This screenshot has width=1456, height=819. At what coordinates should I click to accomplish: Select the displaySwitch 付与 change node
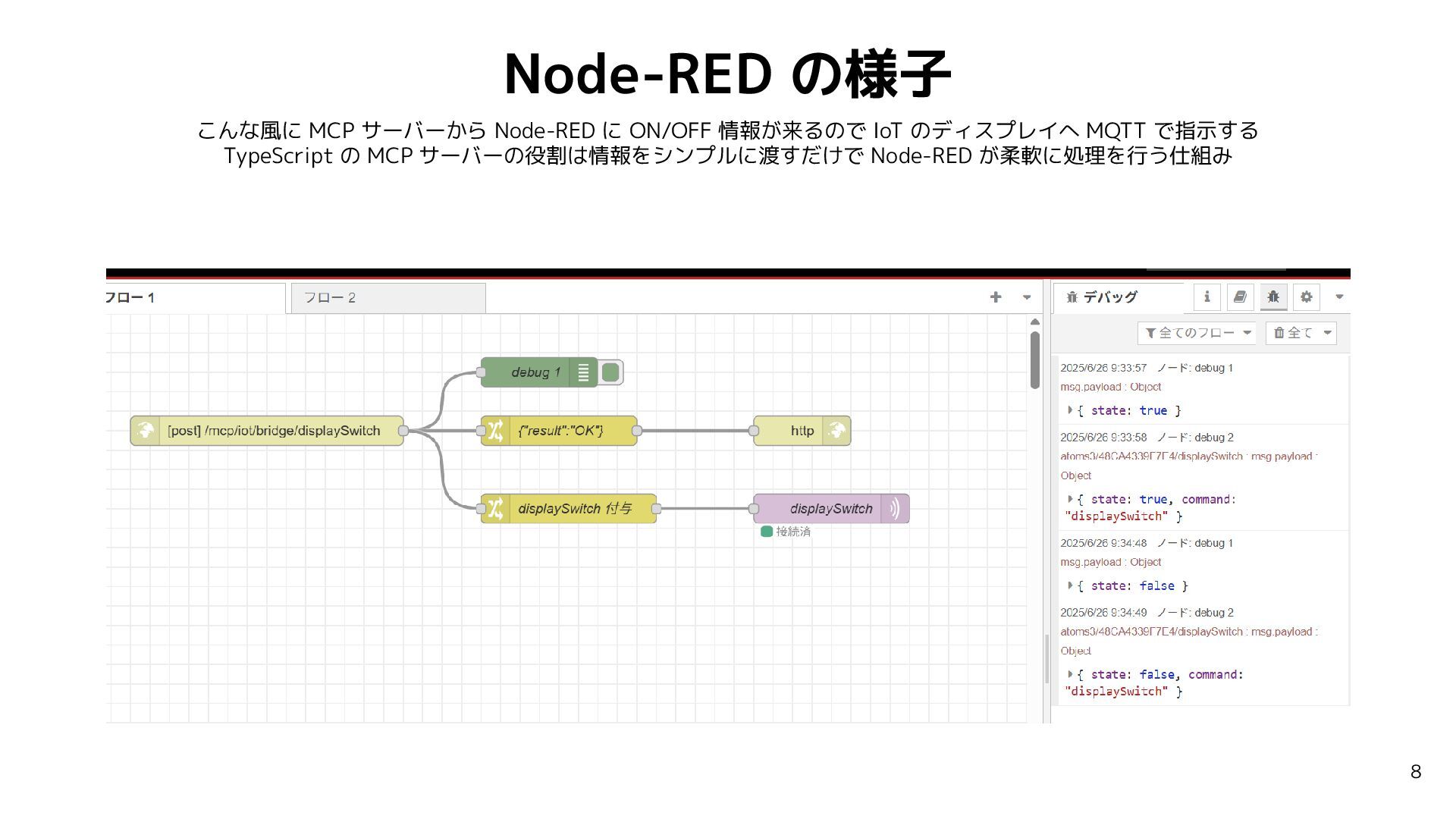(569, 508)
